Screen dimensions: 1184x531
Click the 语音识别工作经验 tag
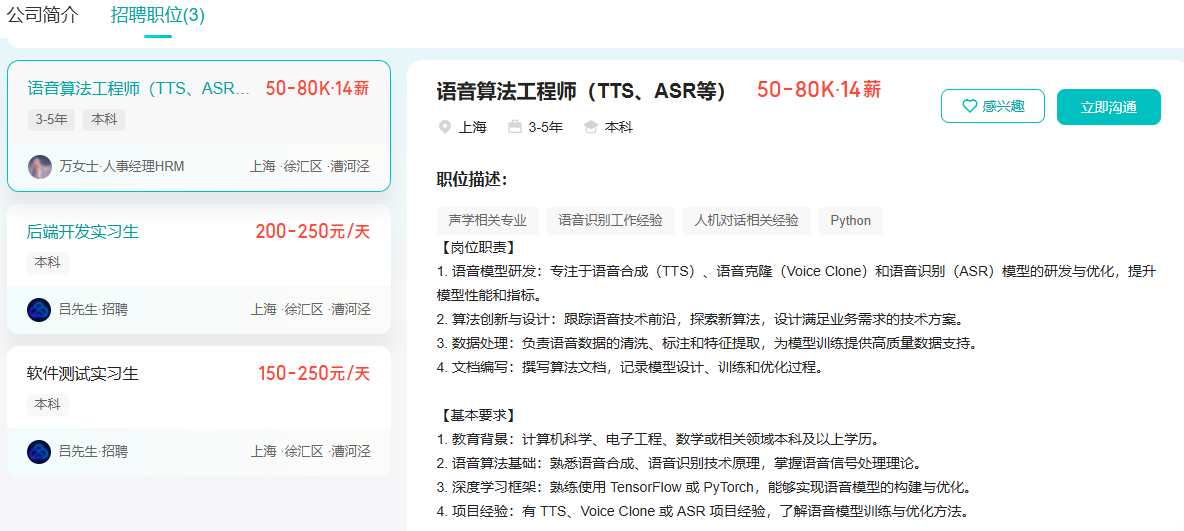(x=610, y=221)
